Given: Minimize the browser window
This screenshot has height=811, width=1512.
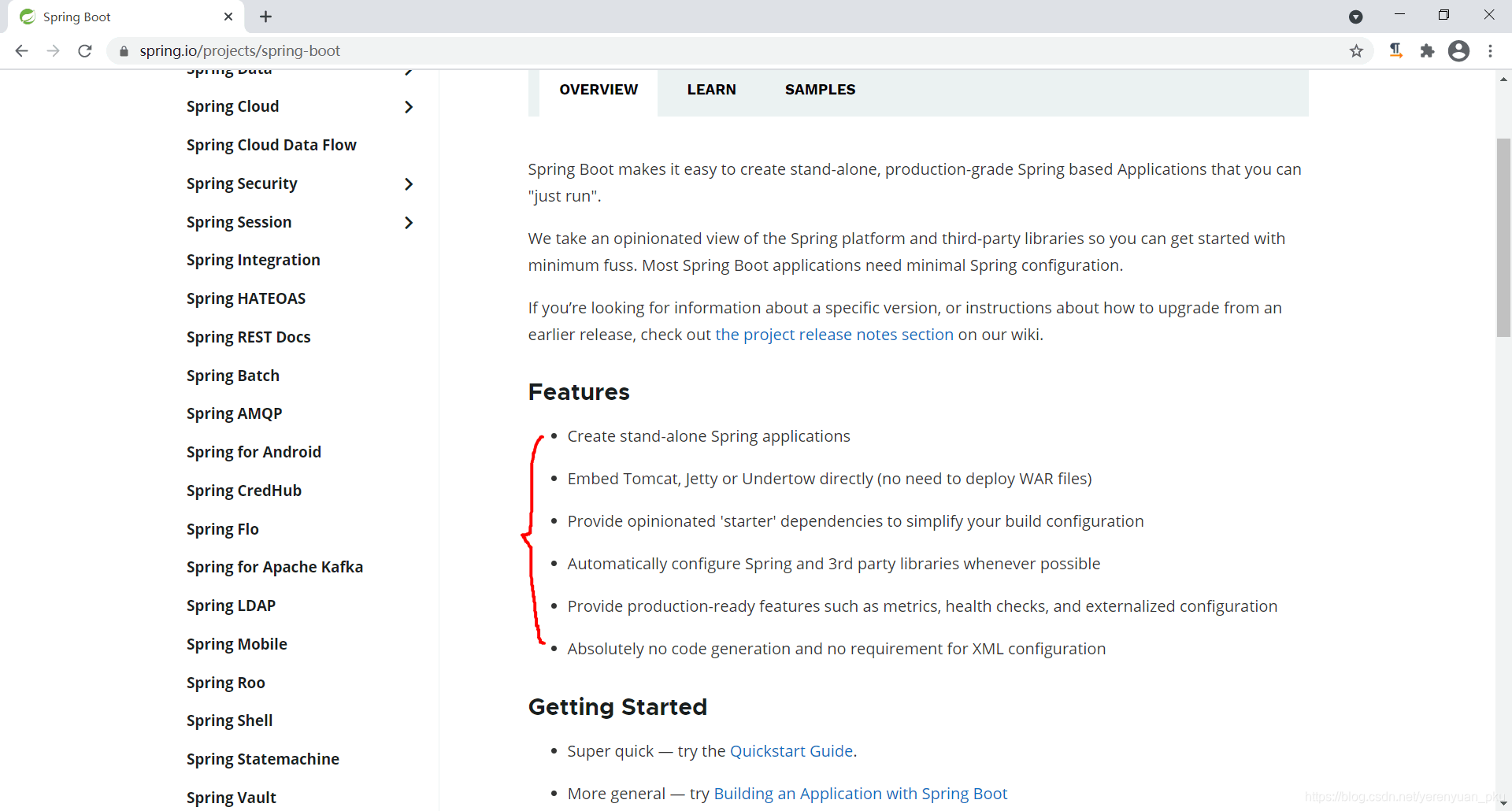Looking at the screenshot, I should [1399, 15].
